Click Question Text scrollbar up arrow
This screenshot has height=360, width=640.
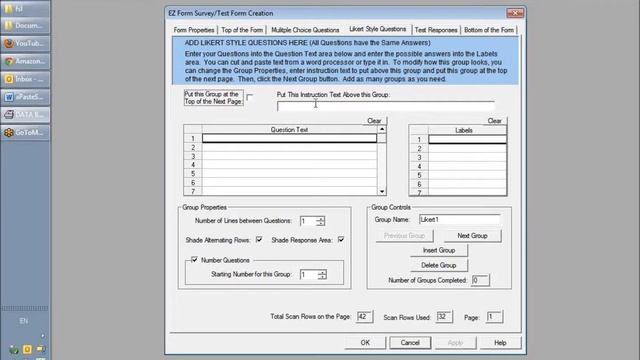(382, 129)
